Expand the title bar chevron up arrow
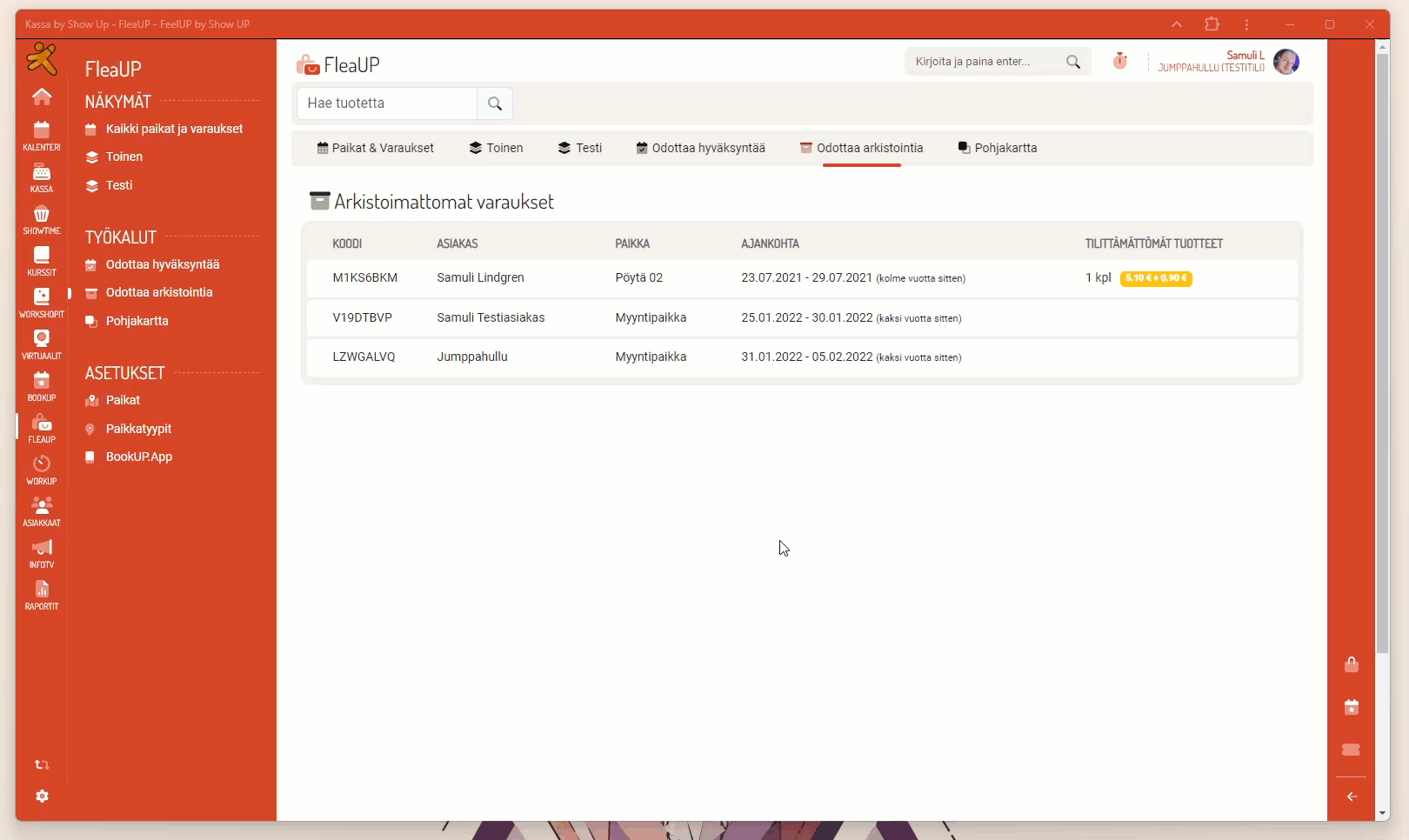 pyautogui.click(x=1176, y=24)
